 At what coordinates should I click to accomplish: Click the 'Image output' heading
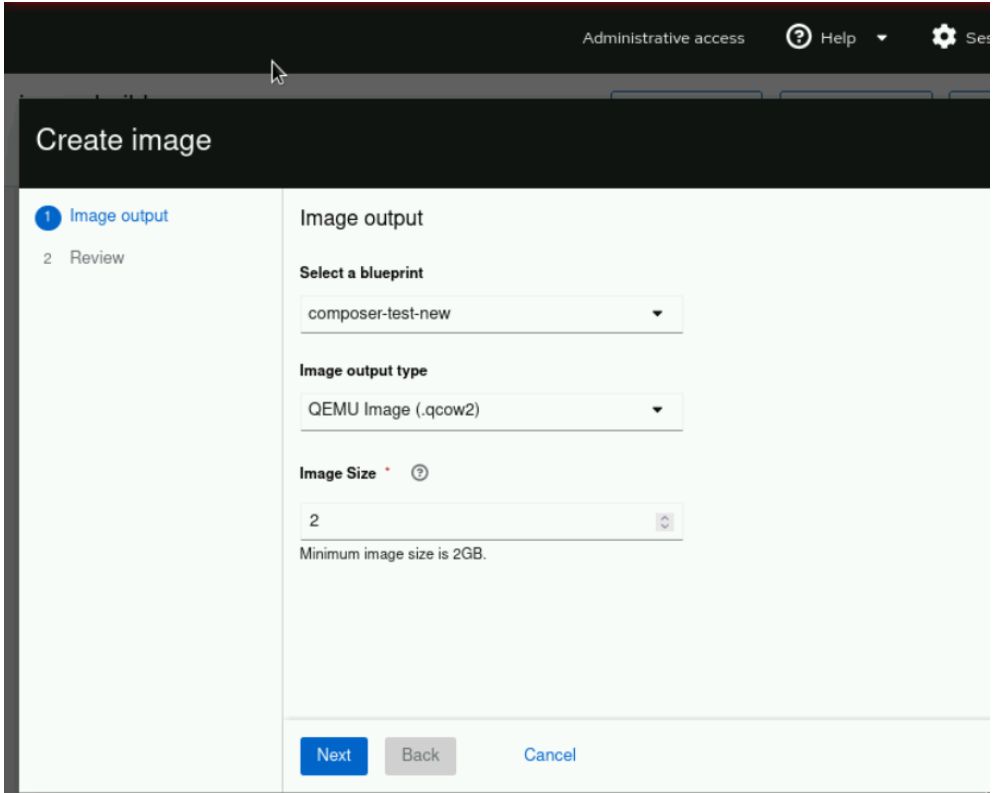click(361, 219)
